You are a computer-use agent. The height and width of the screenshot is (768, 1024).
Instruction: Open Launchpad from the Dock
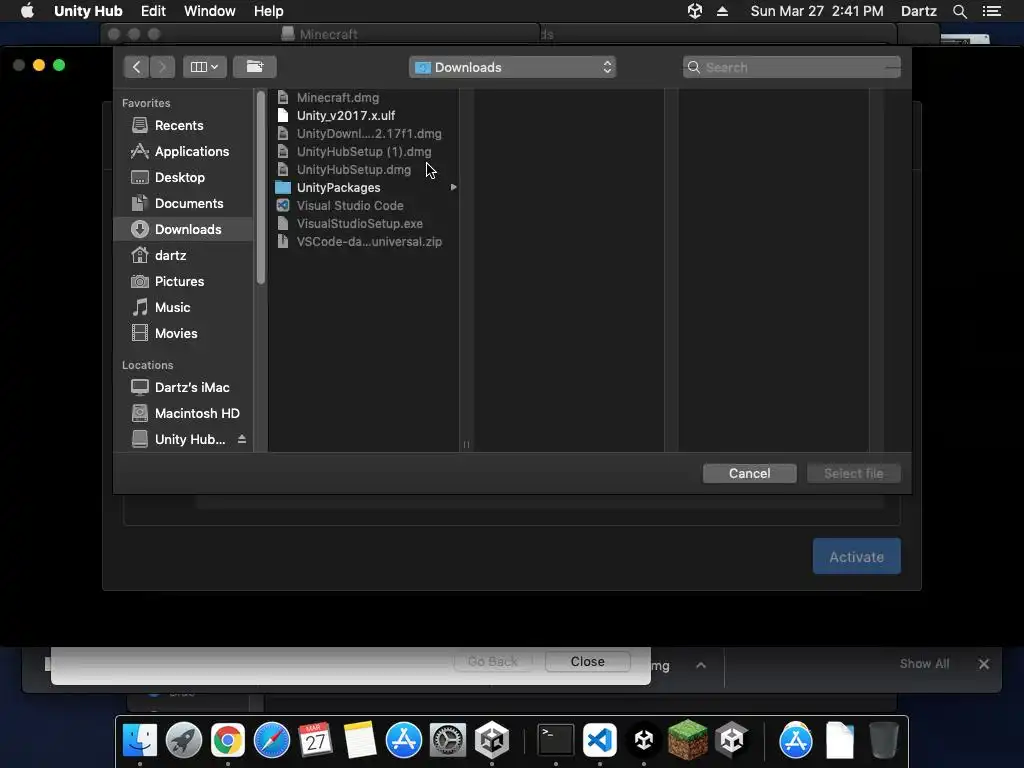pos(184,740)
